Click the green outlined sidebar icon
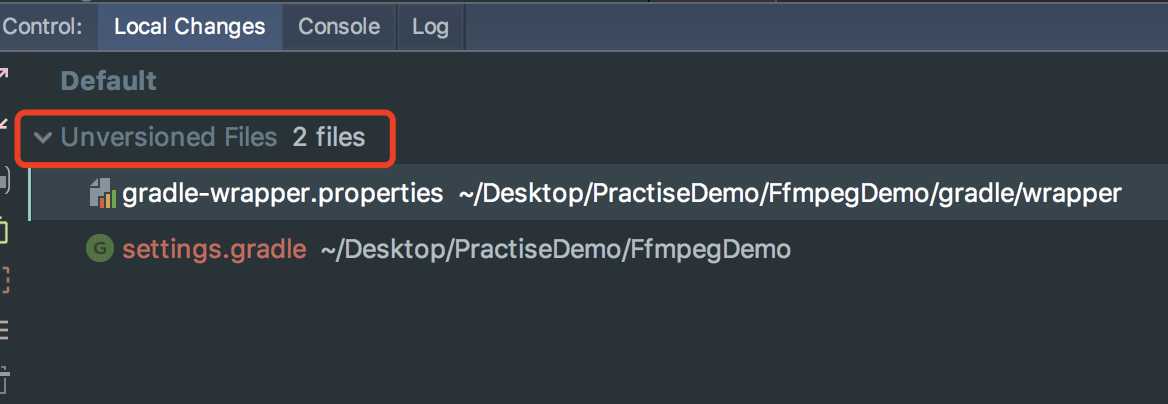Screen dimensions: 1168x404 click(4, 231)
